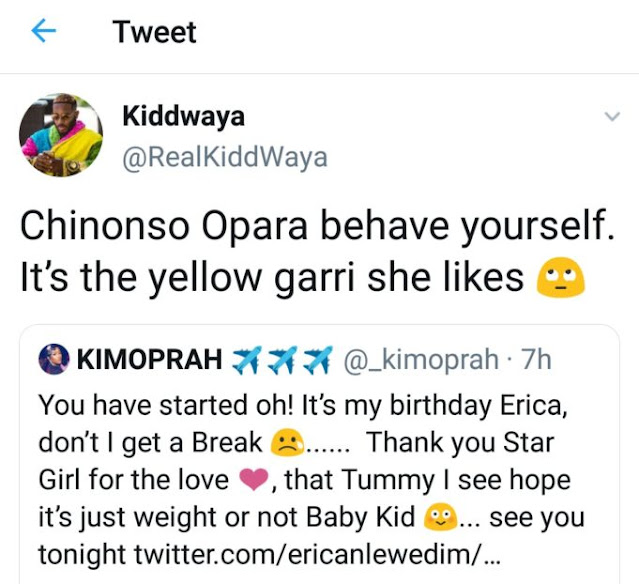Image resolution: width=639 pixels, height=584 pixels.
Task: Open the KIMOPRAH display name
Action: 150,359
